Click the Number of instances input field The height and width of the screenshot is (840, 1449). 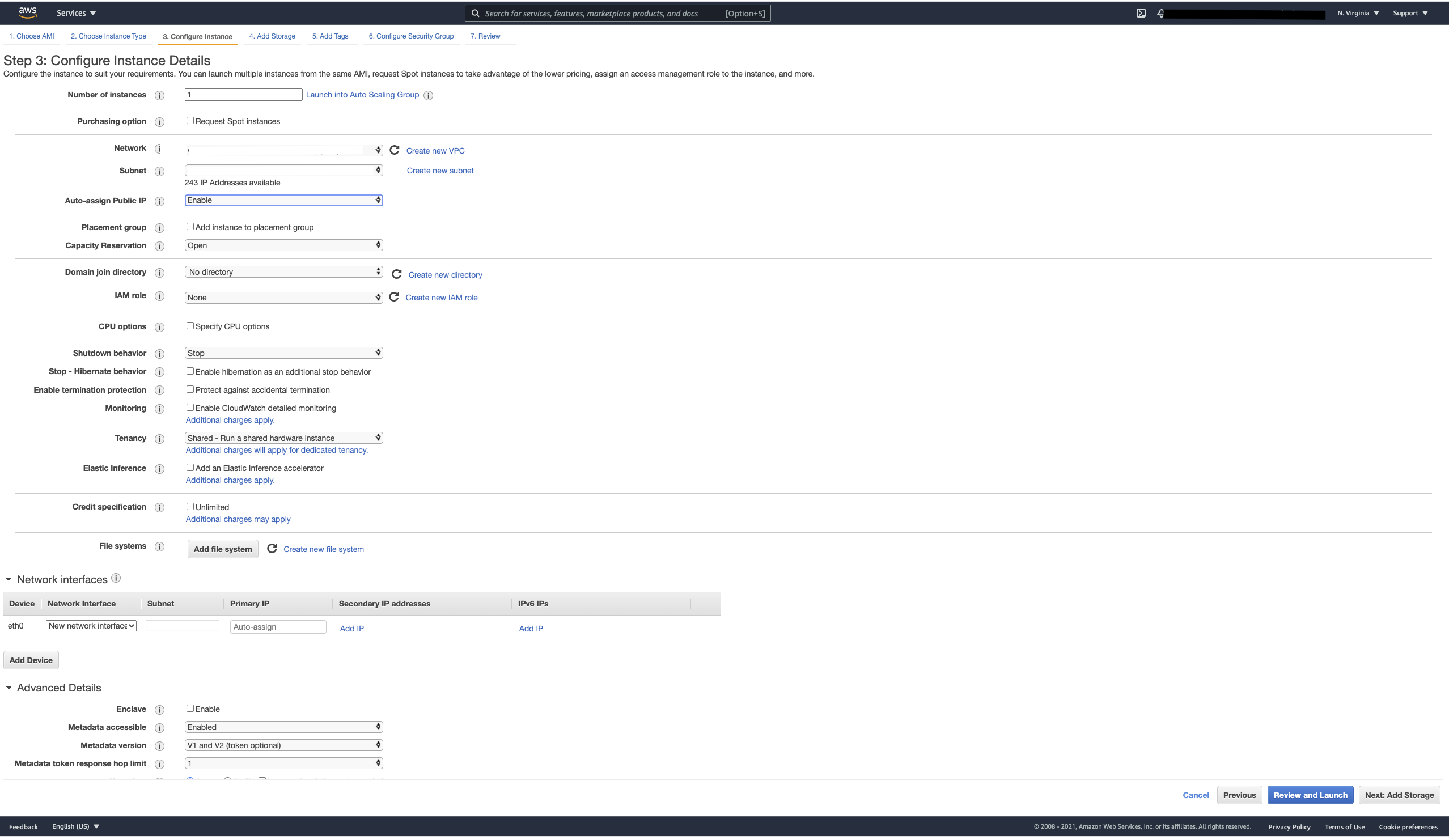click(243, 95)
